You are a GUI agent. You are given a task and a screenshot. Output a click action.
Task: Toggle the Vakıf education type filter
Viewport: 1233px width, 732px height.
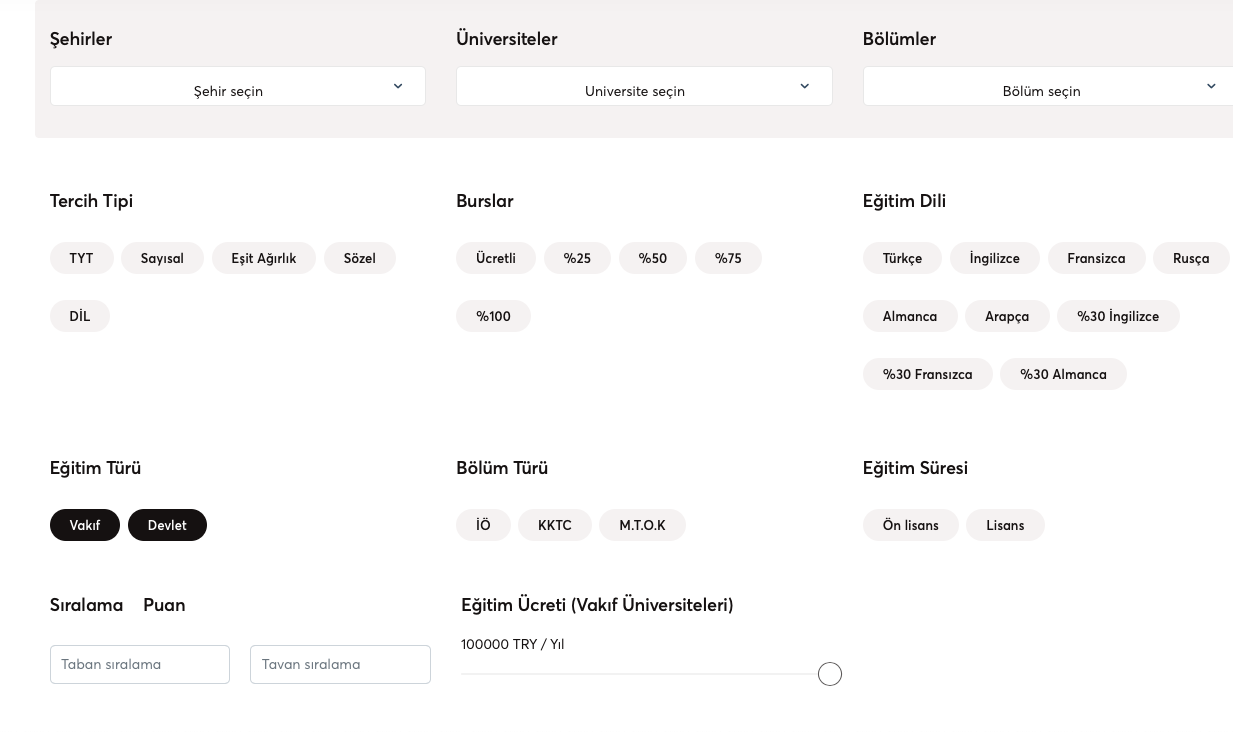tap(85, 525)
